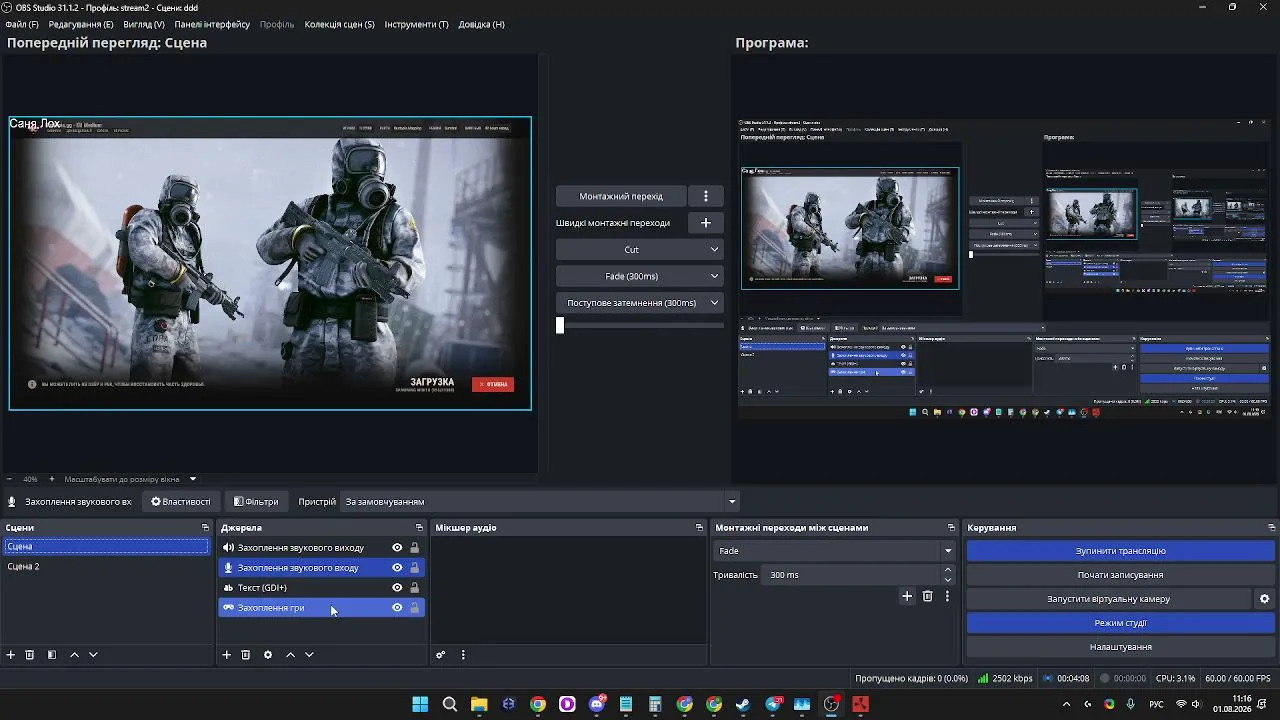
Task: Open the Fade (300ms) quick transition dropdown
Action: 640,276
